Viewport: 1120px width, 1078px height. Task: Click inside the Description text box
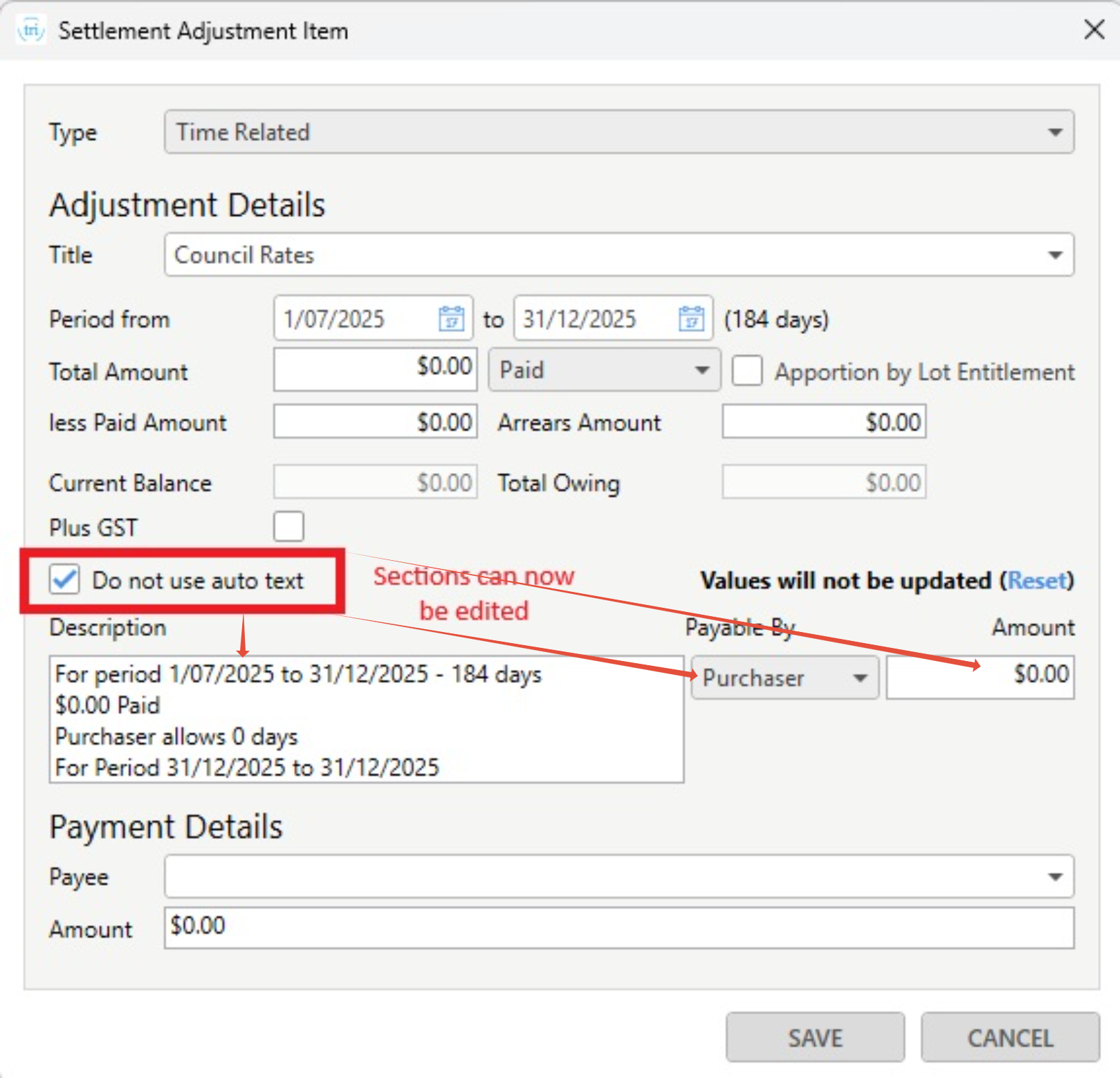click(366, 719)
